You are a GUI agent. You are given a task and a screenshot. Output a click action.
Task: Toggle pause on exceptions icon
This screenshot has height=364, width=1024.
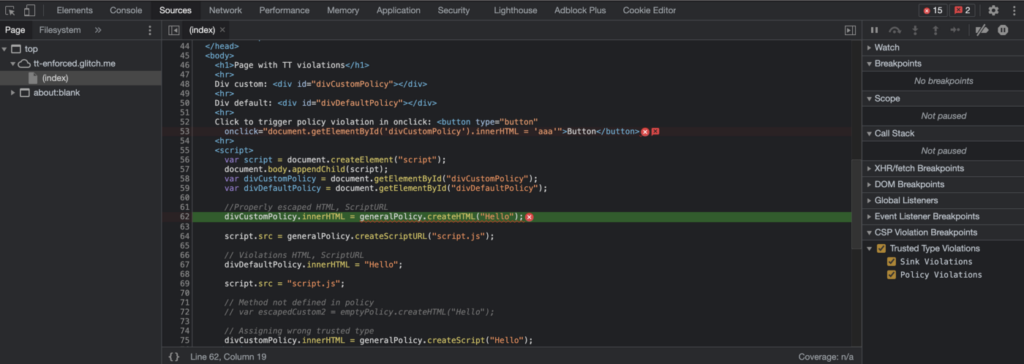(x=1003, y=30)
